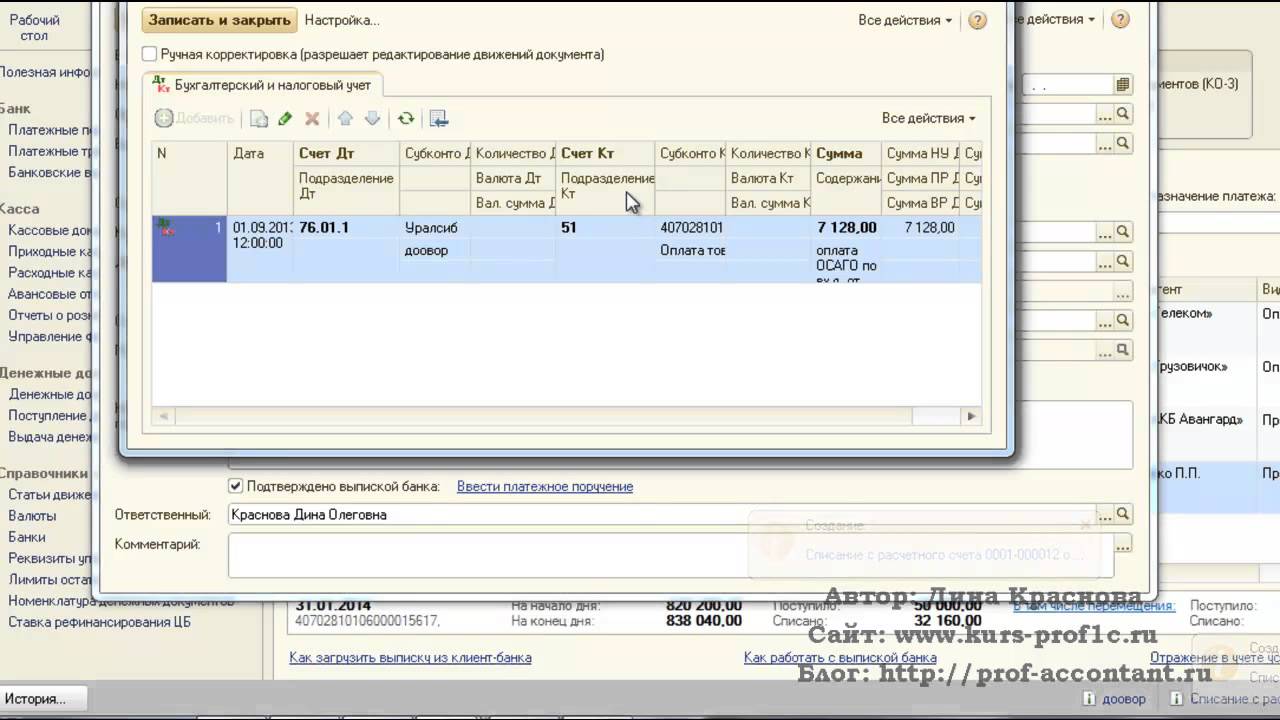Click the output list icon after refresh
This screenshot has width=1280, height=720.
[438, 118]
